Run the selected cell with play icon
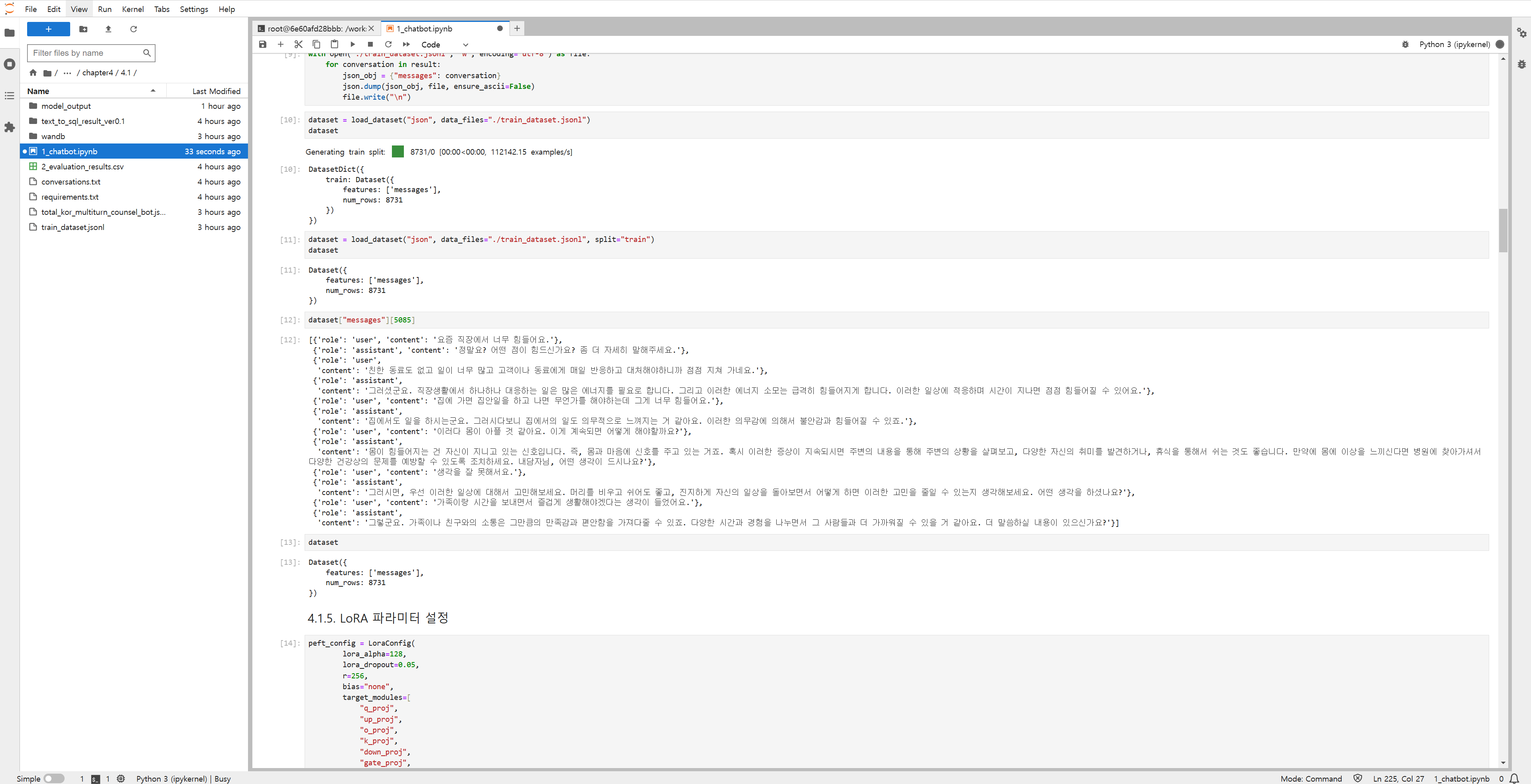 352,45
